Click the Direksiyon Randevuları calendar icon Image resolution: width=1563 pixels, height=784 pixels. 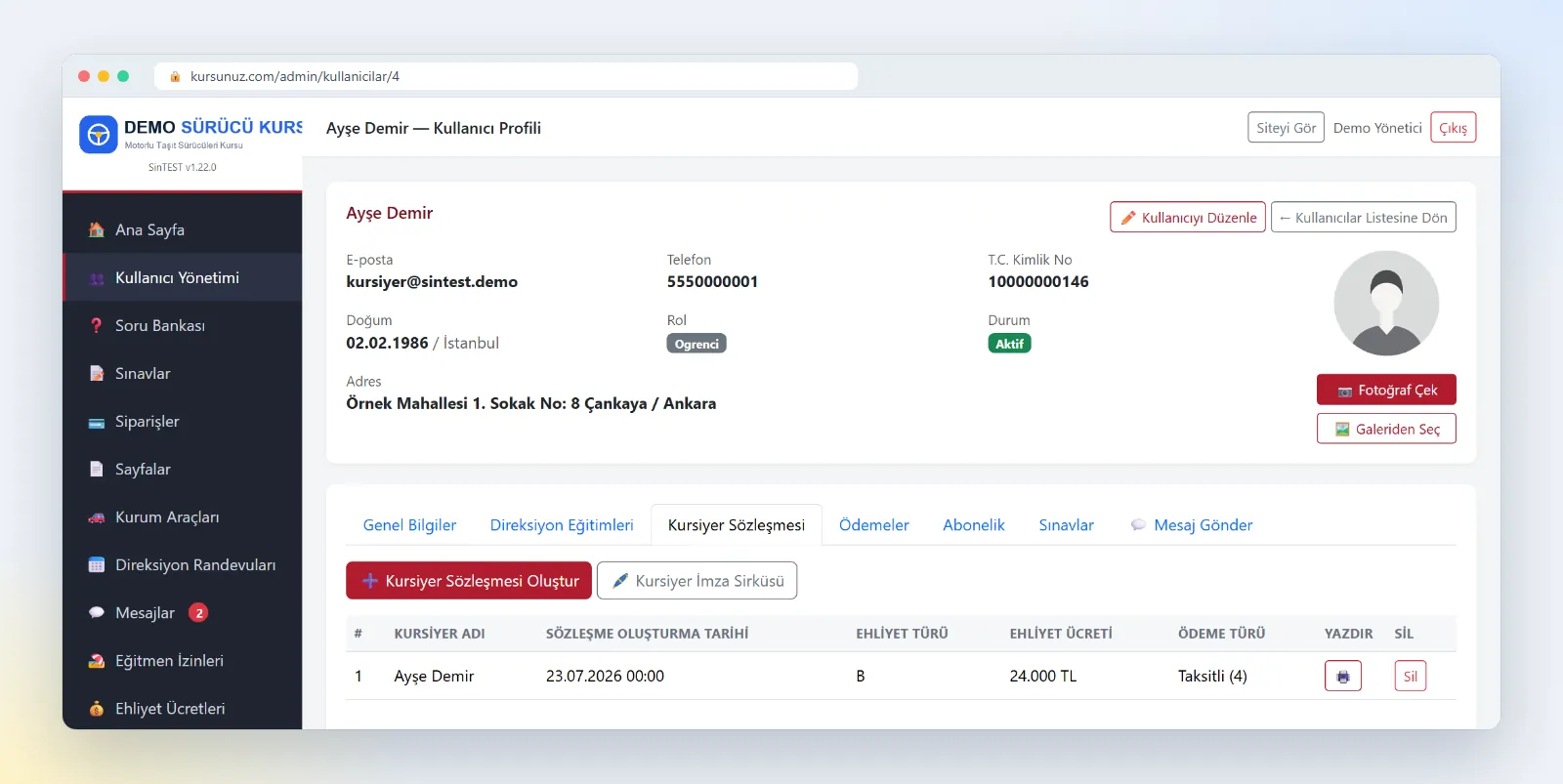tap(97, 564)
